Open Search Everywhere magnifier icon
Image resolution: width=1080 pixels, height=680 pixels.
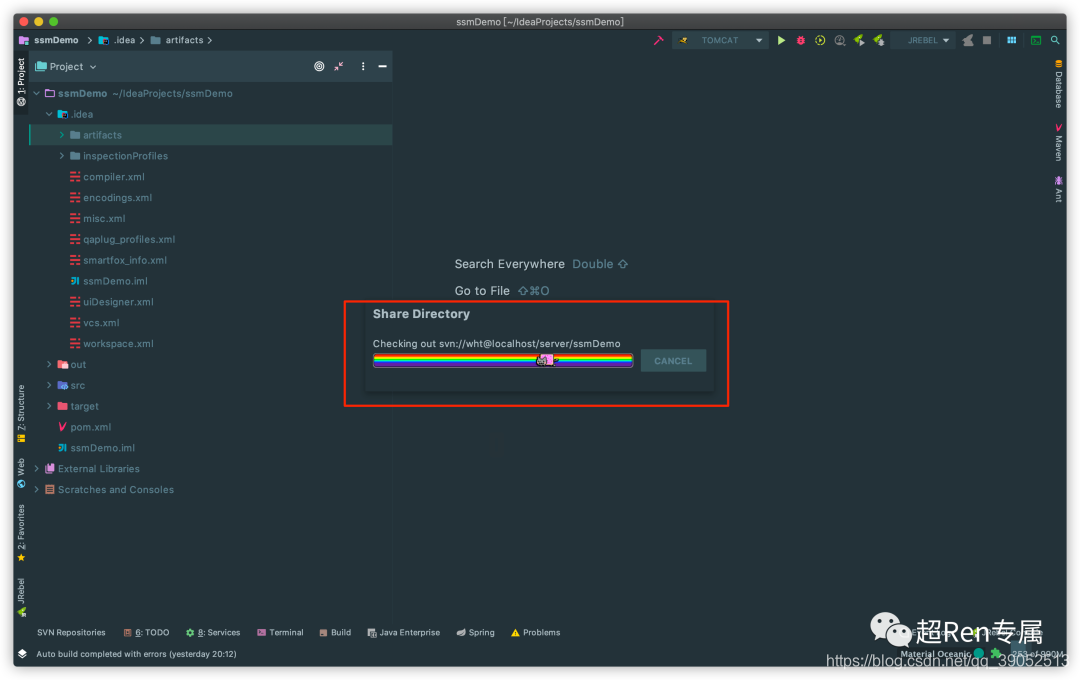(x=1055, y=41)
